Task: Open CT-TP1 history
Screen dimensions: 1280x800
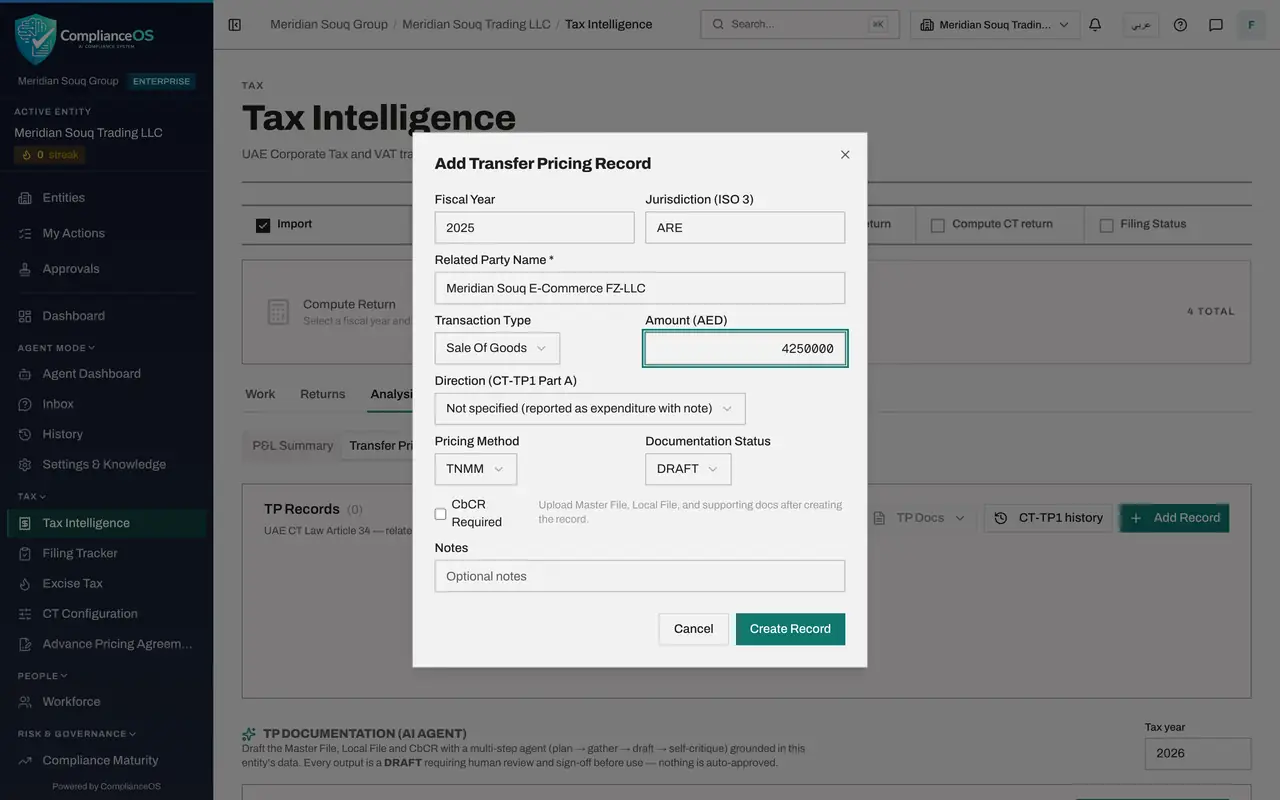Action: (x=1048, y=518)
